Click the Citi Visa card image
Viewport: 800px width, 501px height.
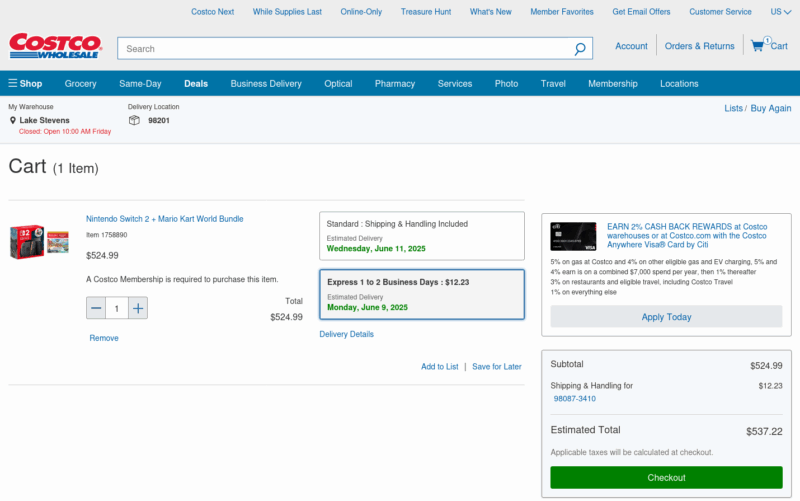573,236
